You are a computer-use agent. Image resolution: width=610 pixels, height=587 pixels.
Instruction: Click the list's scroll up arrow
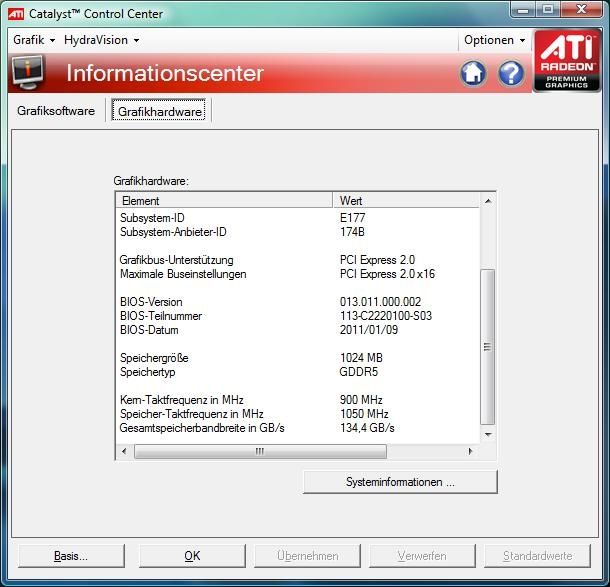click(x=488, y=201)
